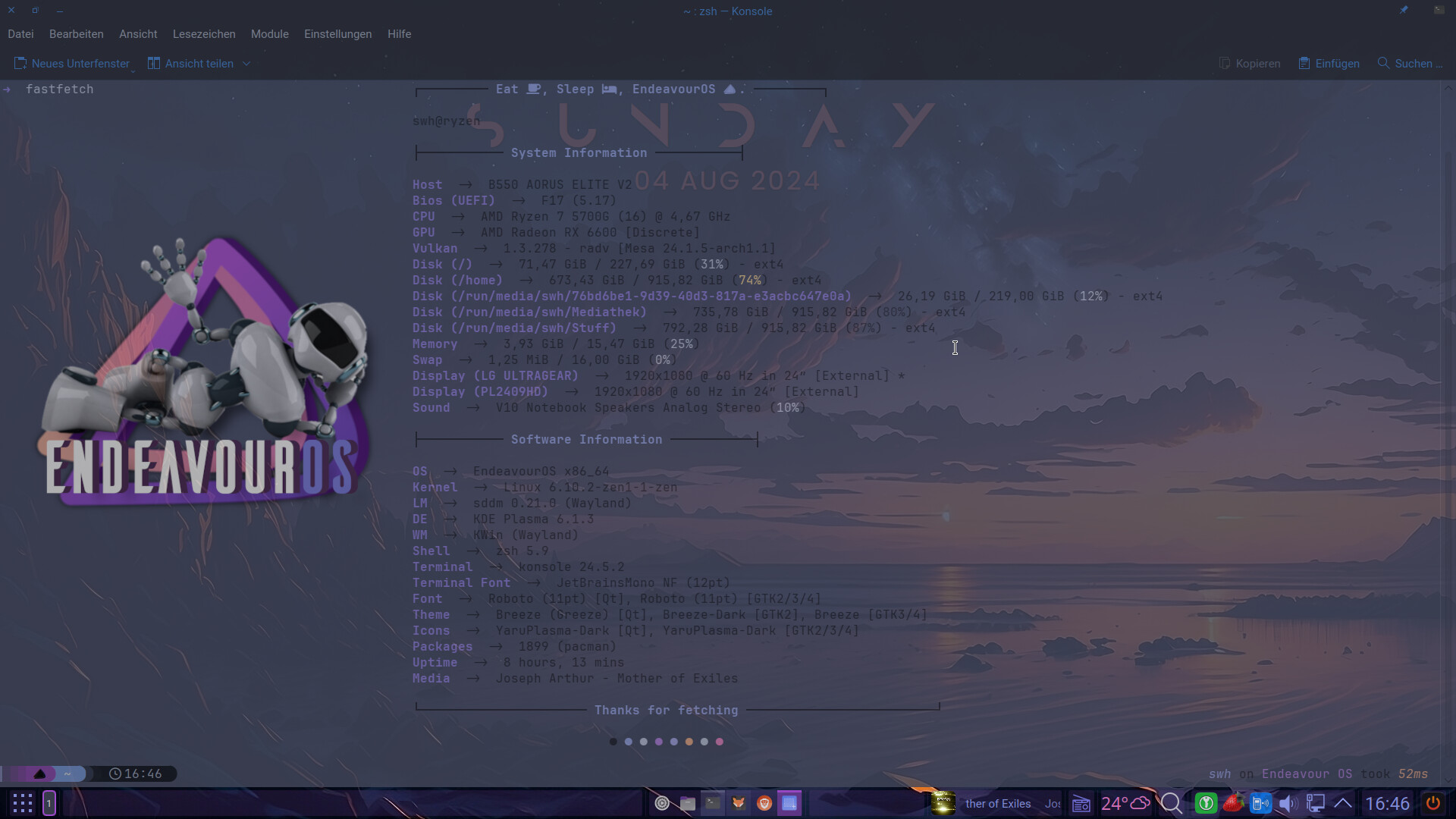
Task: Click the keep-above icon at title bar right
Action: pyautogui.click(x=1439, y=11)
